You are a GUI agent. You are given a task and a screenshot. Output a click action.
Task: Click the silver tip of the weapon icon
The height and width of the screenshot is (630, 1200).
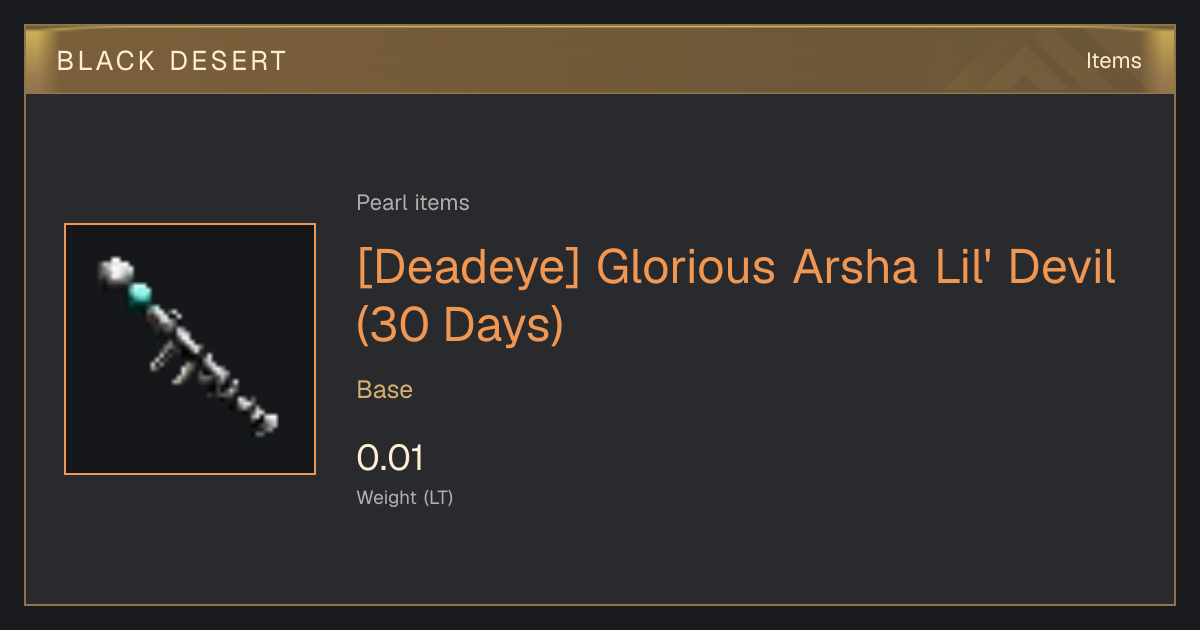(116, 270)
